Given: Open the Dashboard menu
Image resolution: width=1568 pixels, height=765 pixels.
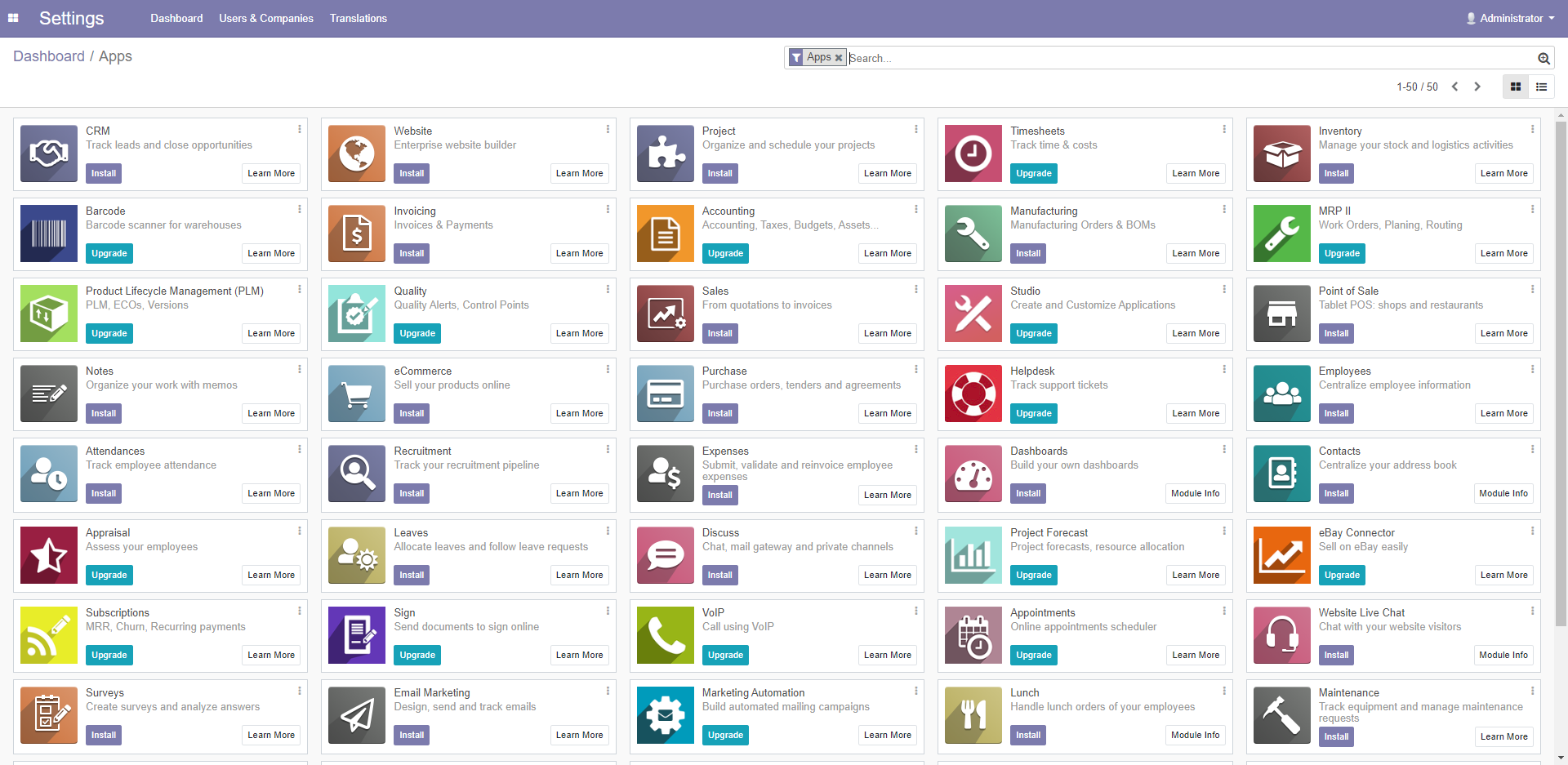Looking at the screenshot, I should click(176, 18).
